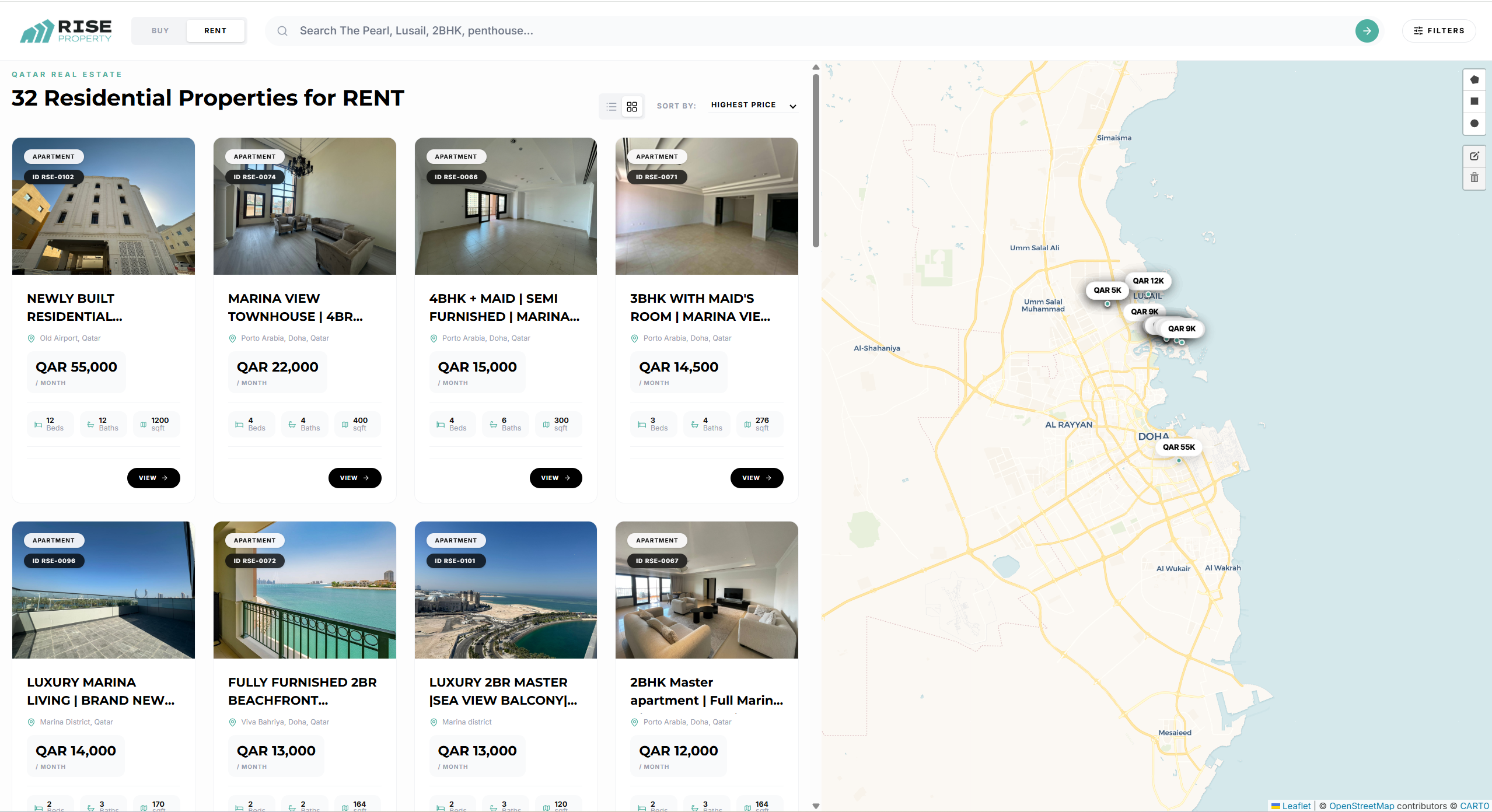View the 3BHK with Maid's Room listing
This screenshot has width=1492, height=812.
pos(757,478)
